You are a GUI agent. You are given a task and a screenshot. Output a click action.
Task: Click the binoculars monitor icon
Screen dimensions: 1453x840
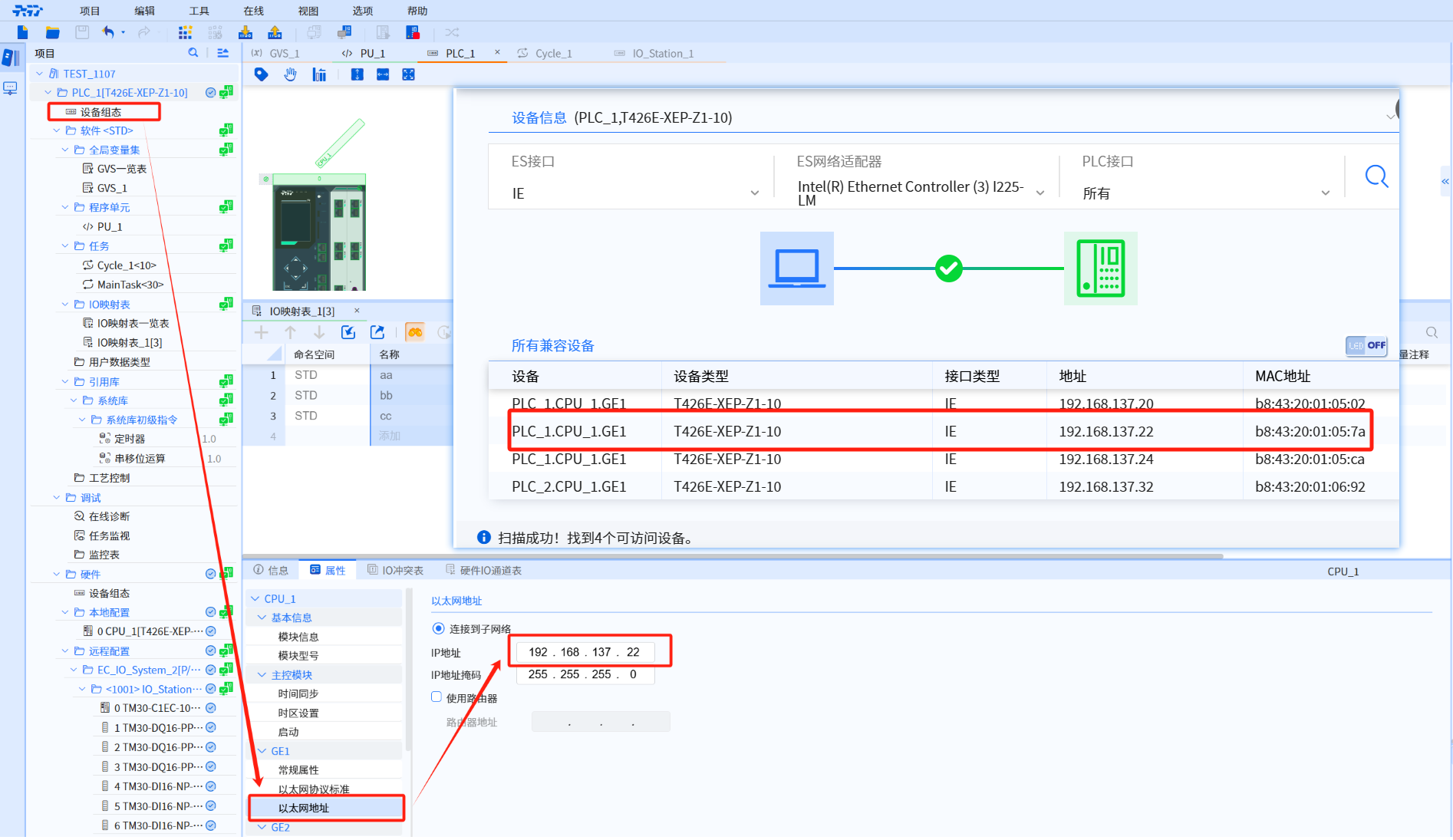tap(414, 332)
